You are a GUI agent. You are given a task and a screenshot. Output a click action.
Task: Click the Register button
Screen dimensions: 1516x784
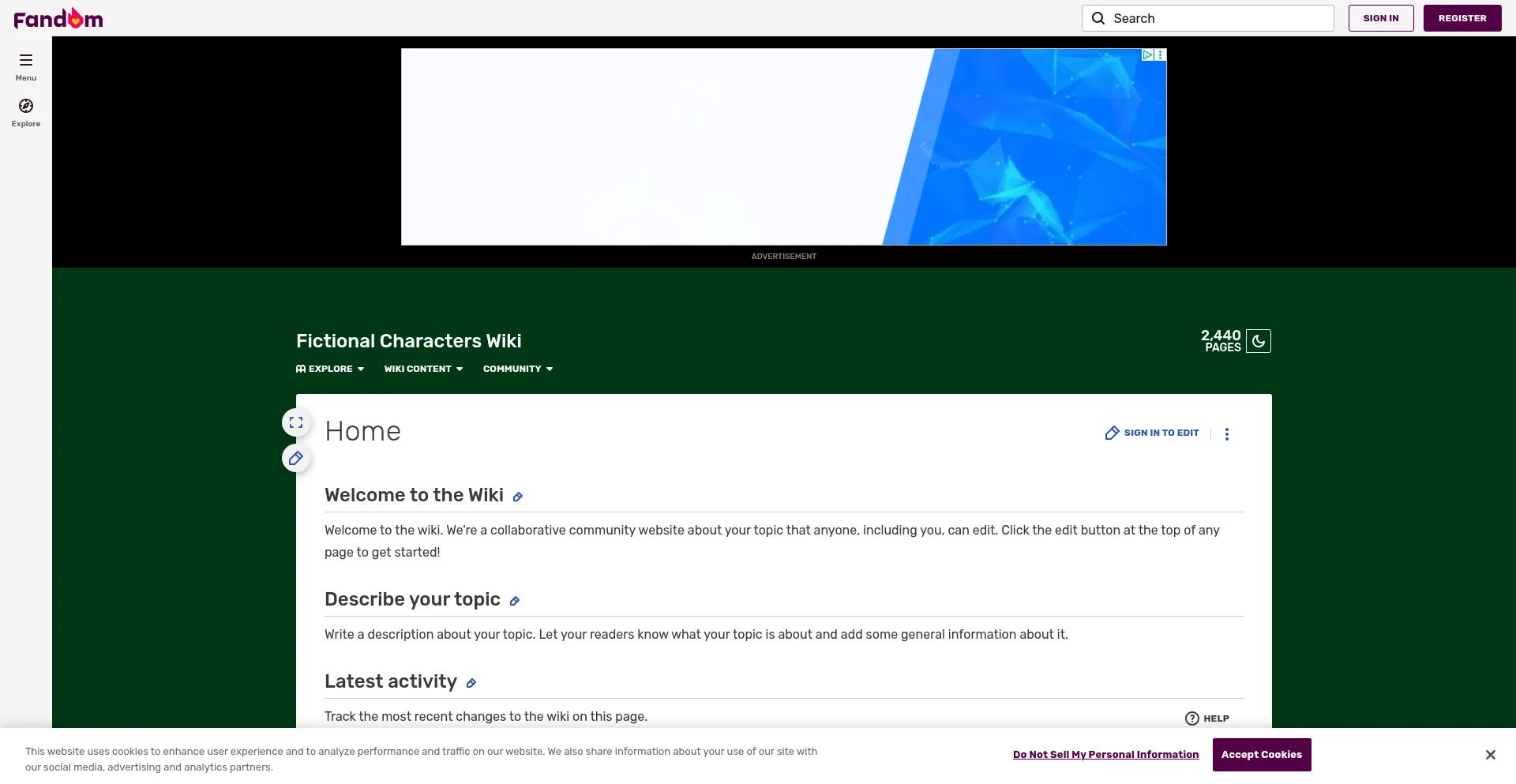(x=1462, y=18)
